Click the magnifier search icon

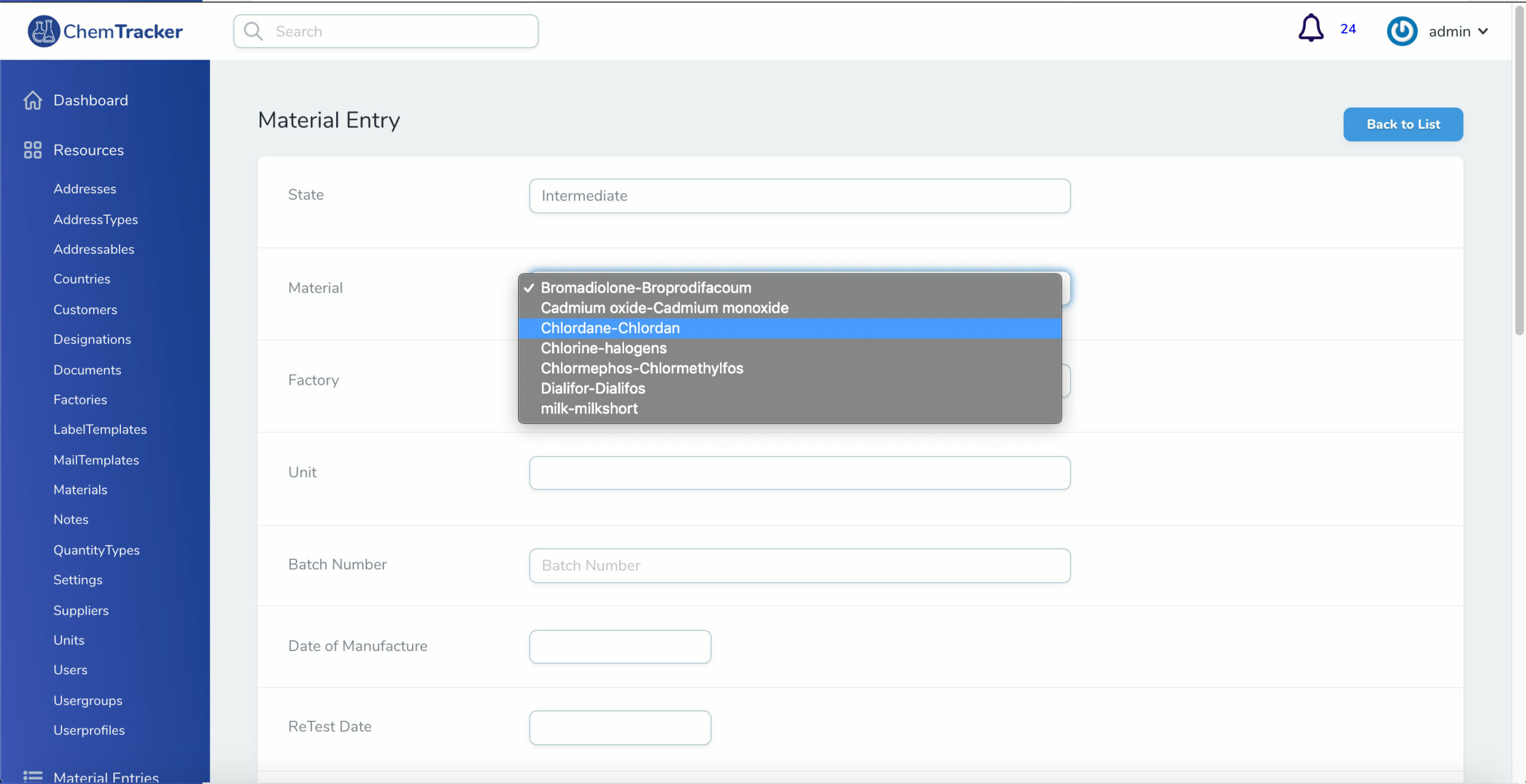[253, 31]
